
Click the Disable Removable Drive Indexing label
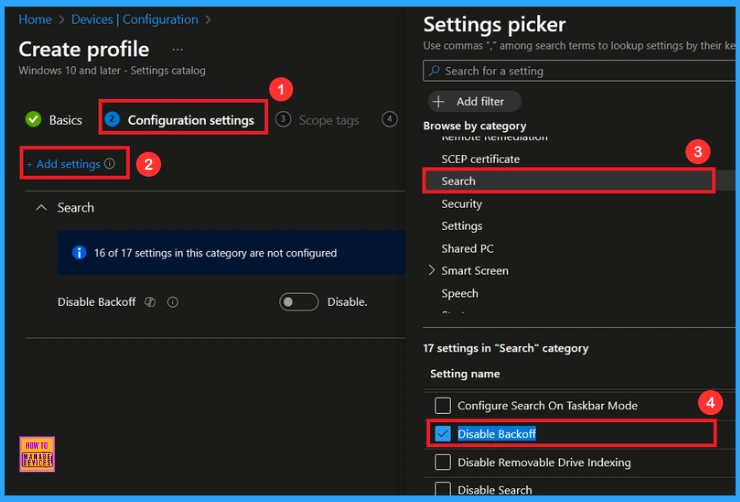[544, 462]
